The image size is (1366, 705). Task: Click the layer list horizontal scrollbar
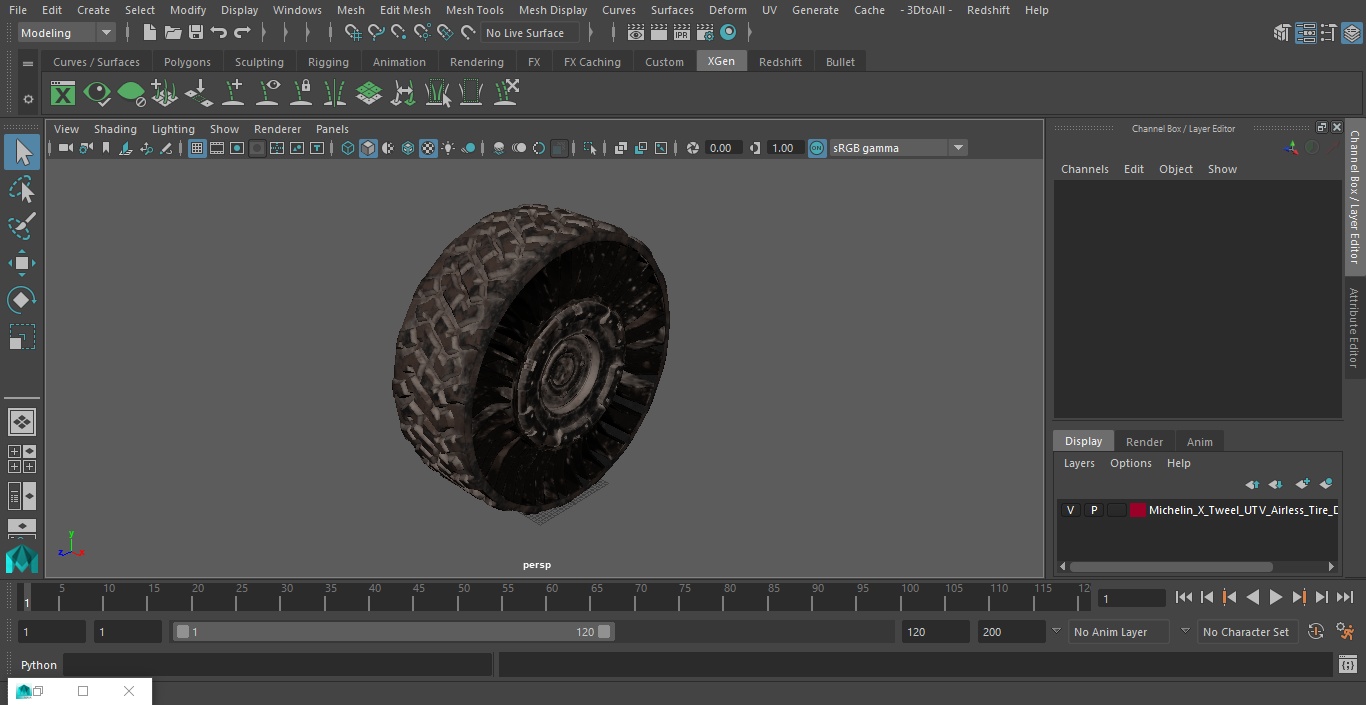tap(1171, 567)
